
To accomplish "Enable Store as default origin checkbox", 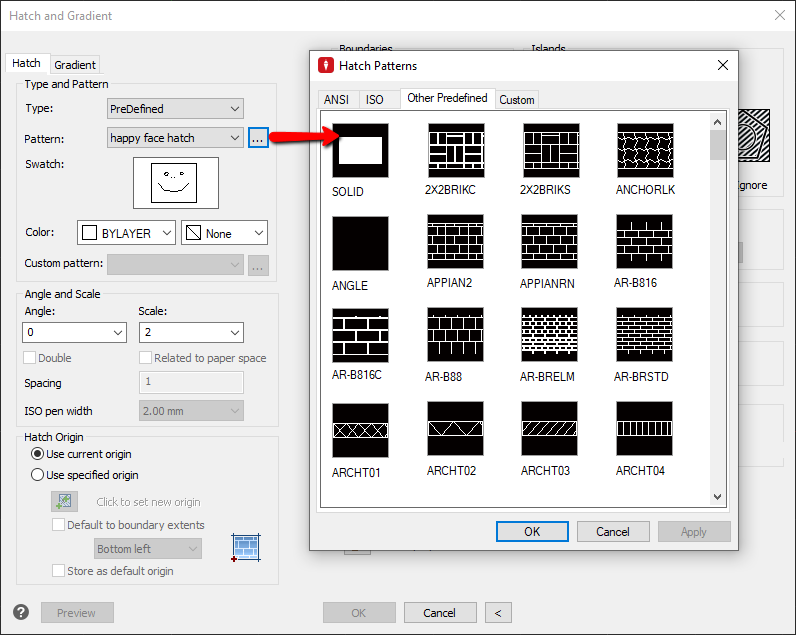I will 59,570.
